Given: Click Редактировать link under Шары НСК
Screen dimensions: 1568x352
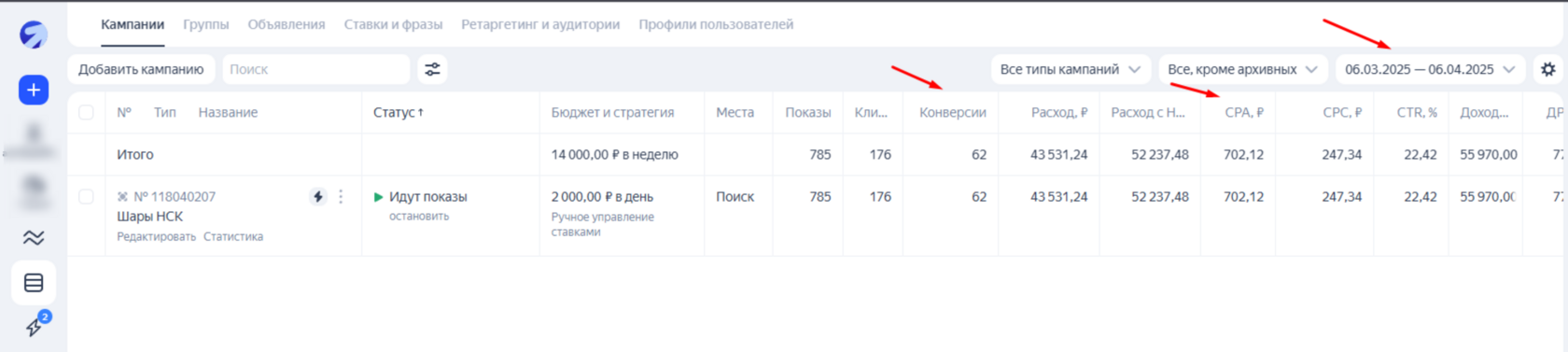Looking at the screenshot, I should point(156,236).
